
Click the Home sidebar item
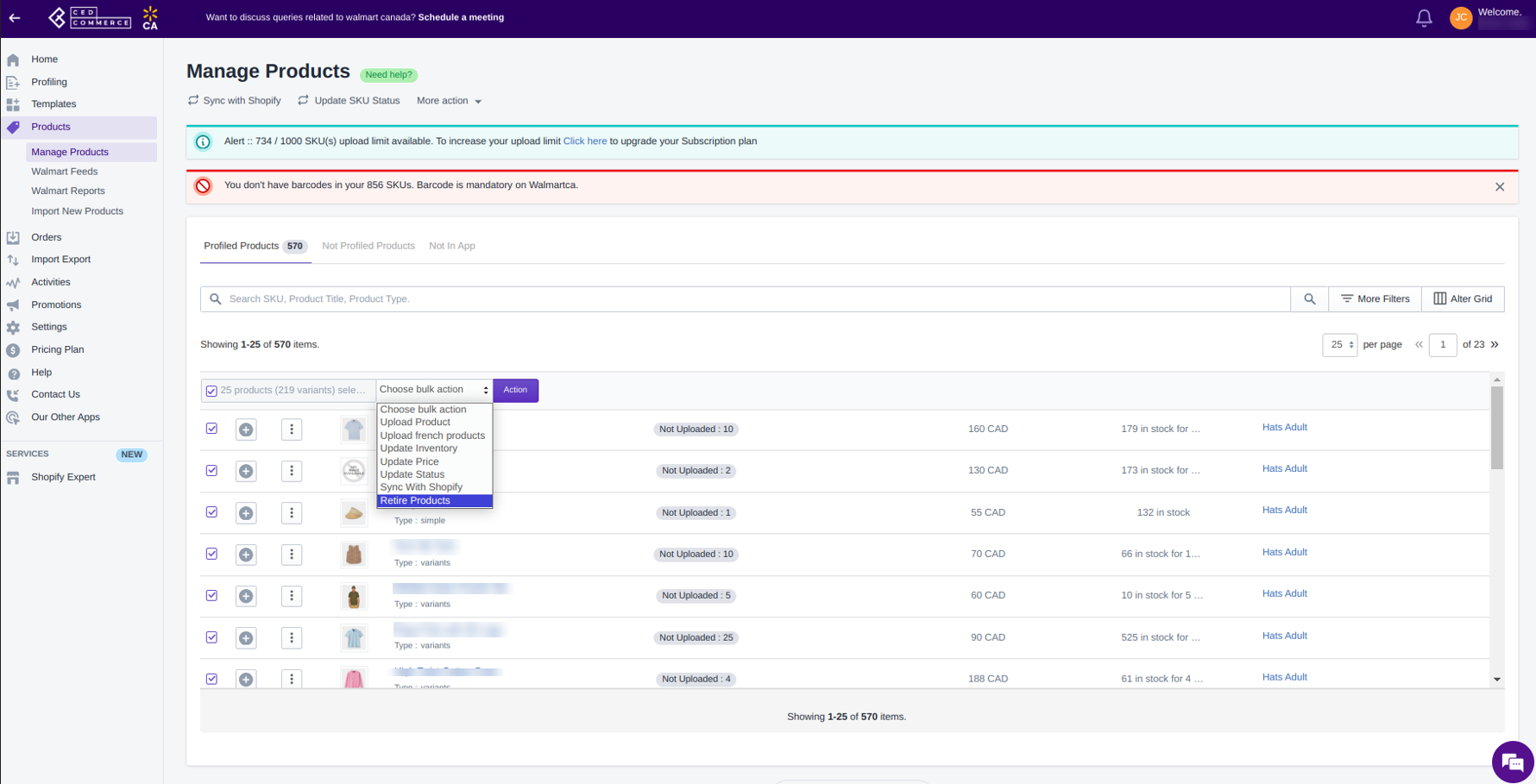(44, 60)
